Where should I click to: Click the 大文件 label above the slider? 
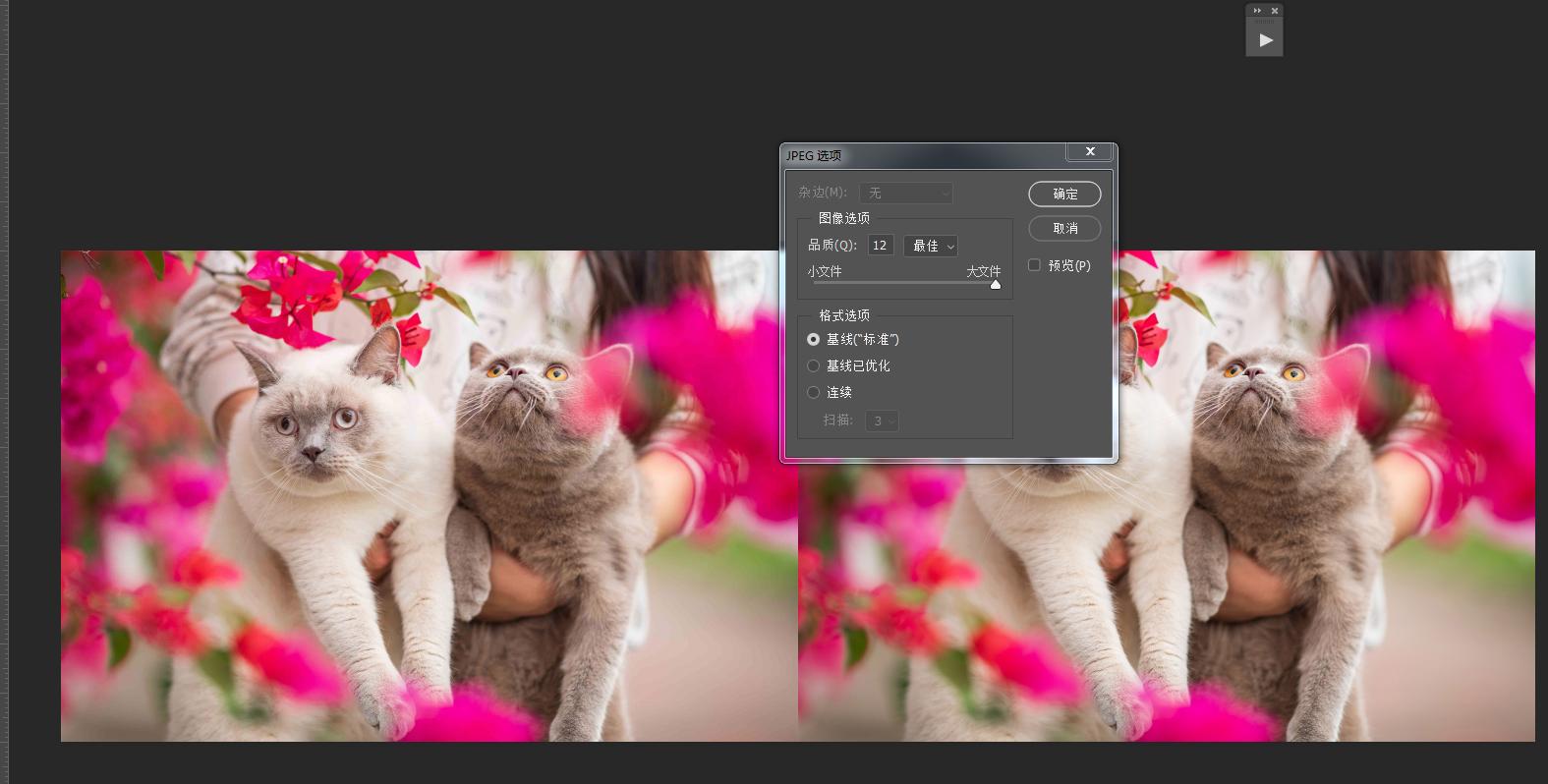click(983, 271)
